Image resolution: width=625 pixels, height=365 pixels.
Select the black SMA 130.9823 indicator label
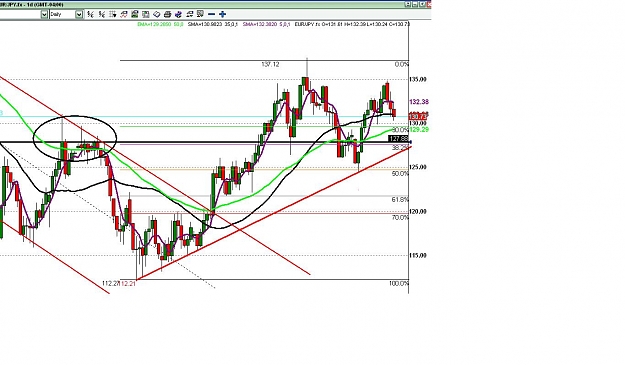pos(213,24)
